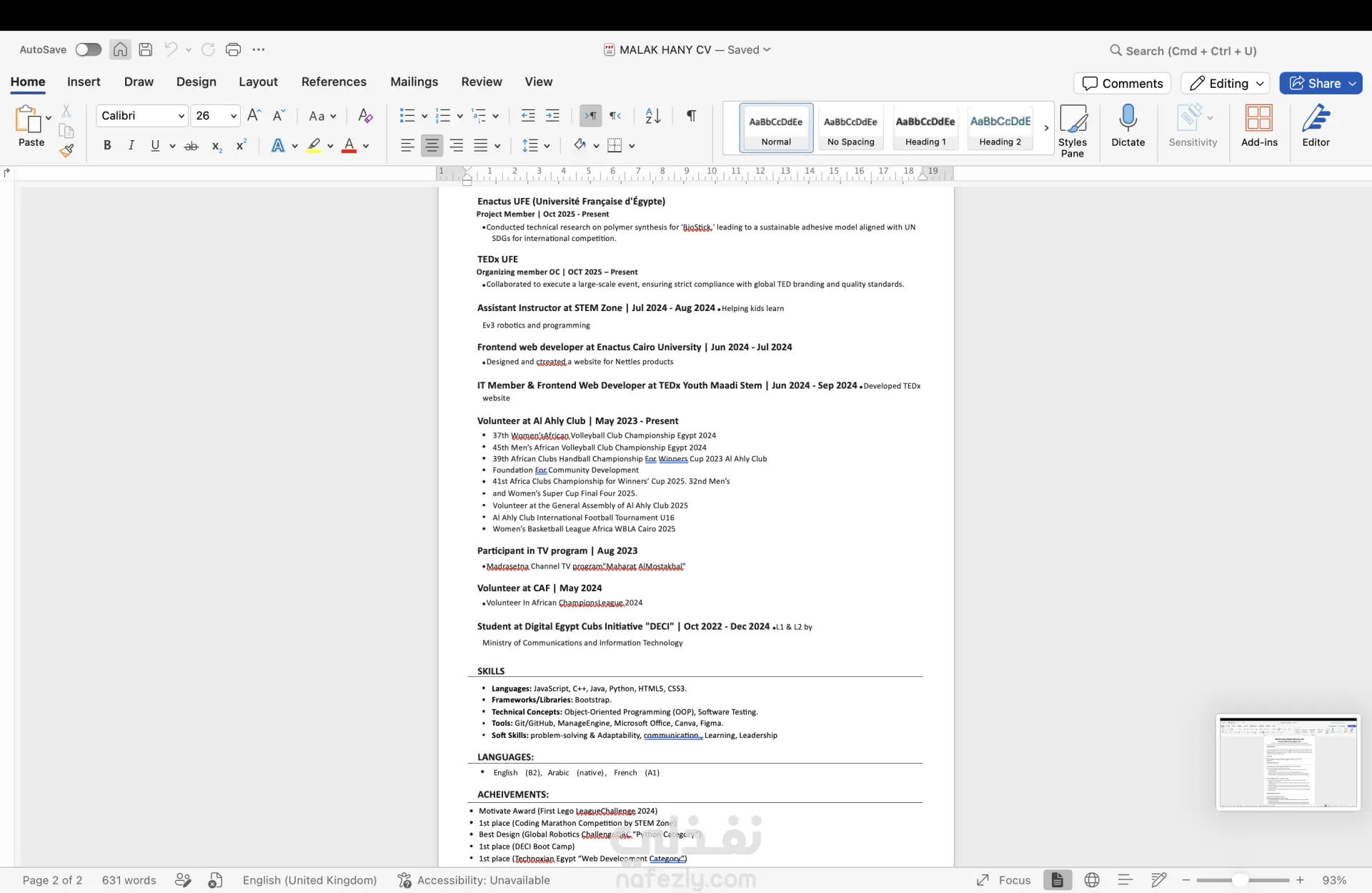Viewport: 1372px width, 893px height.
Task: Toggle the AutoSave switch
Action: [x=89, y=49]
